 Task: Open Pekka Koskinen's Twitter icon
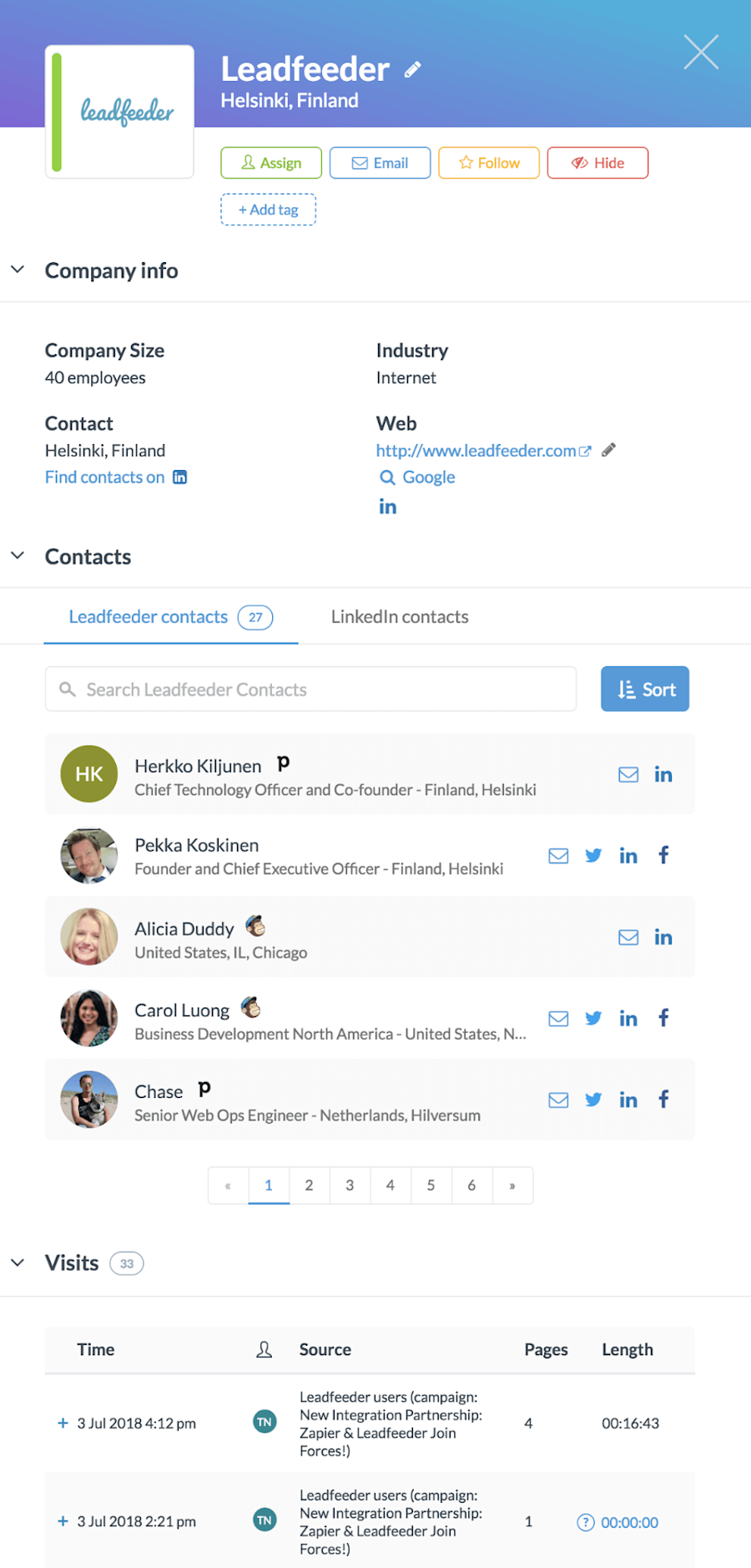point(593,856)
